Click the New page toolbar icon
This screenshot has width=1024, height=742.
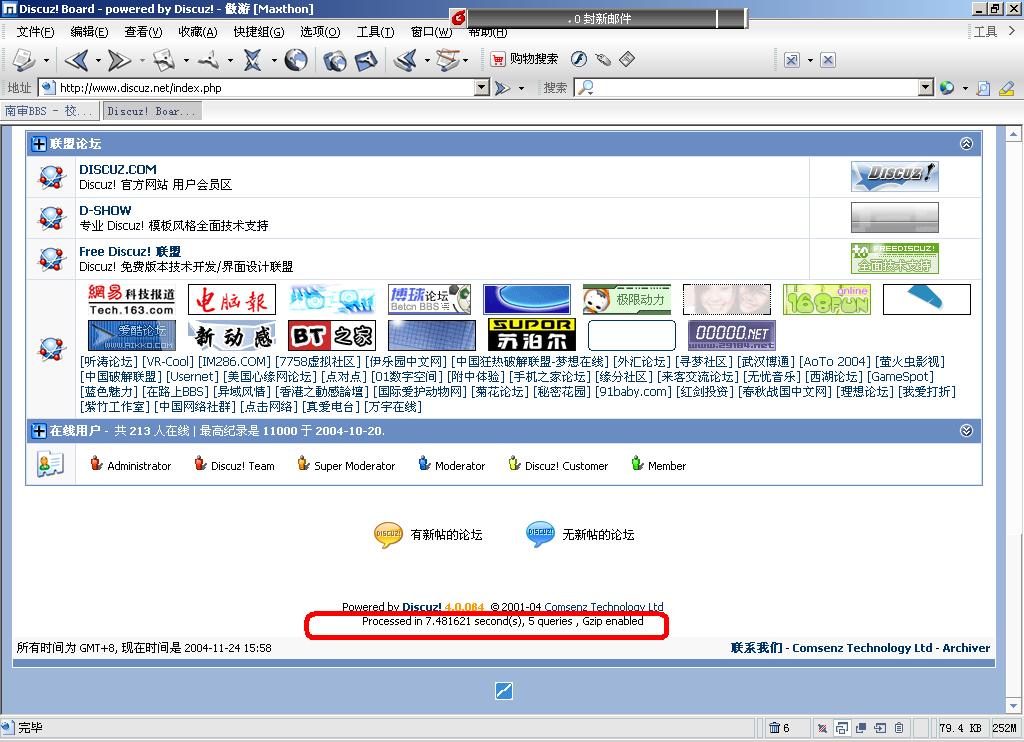point(24,60)
